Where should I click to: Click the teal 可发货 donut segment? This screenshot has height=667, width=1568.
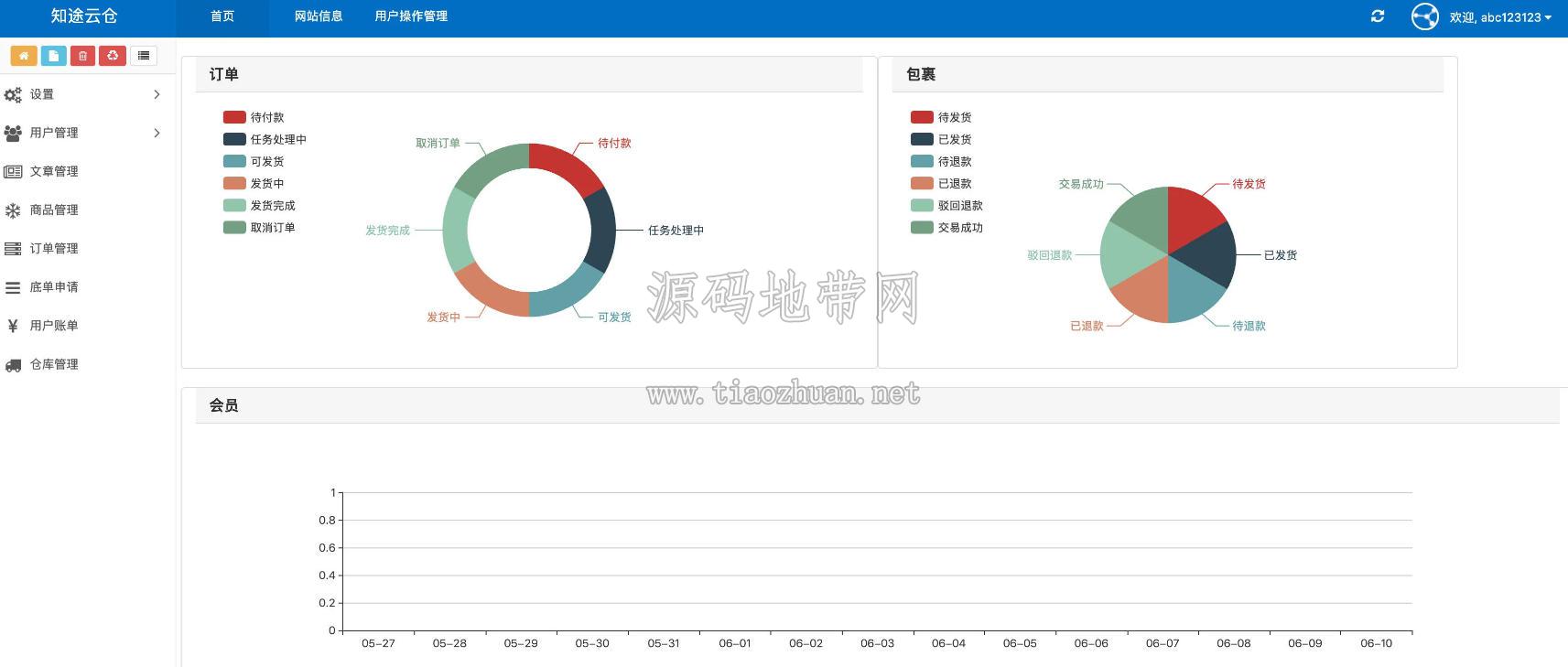tap(568, 295)
